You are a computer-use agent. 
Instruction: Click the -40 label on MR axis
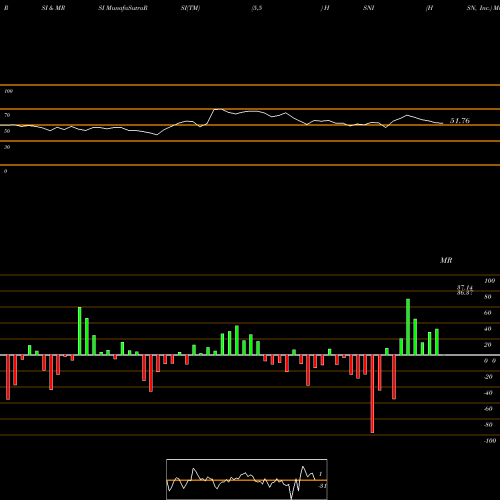[488, 393]
